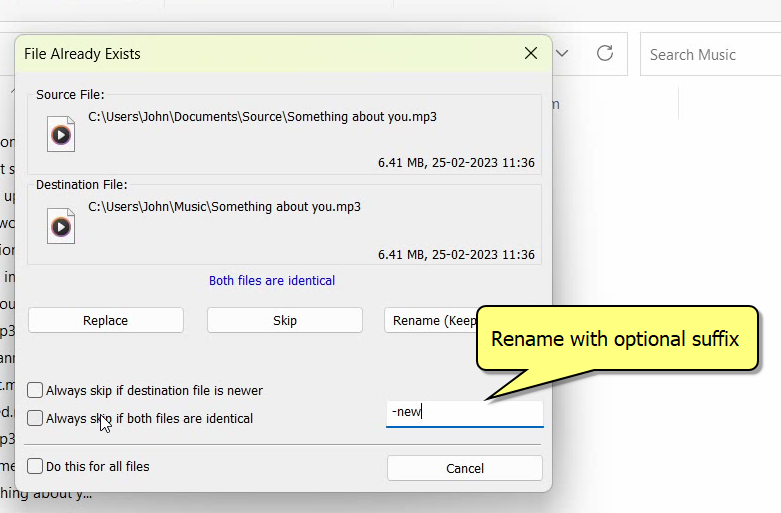Click the rename suffix field containing -new
This screenshot has height=513, width=781.
pyautogui.click(x=465, y=413)
